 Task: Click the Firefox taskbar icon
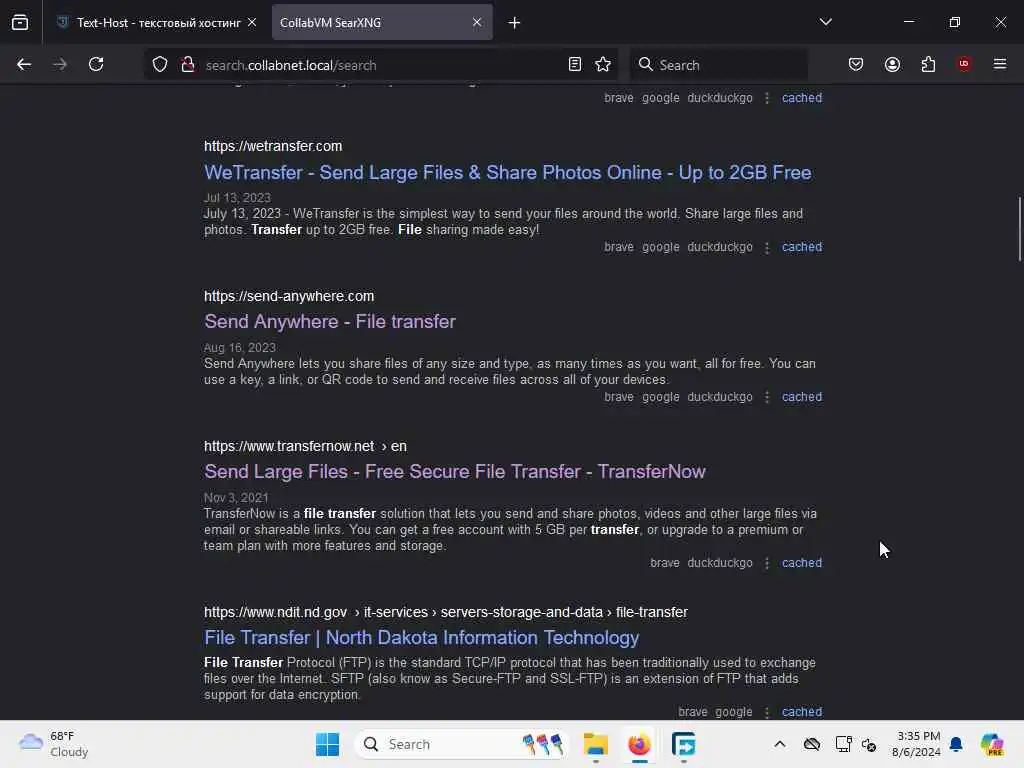point(639,744)
